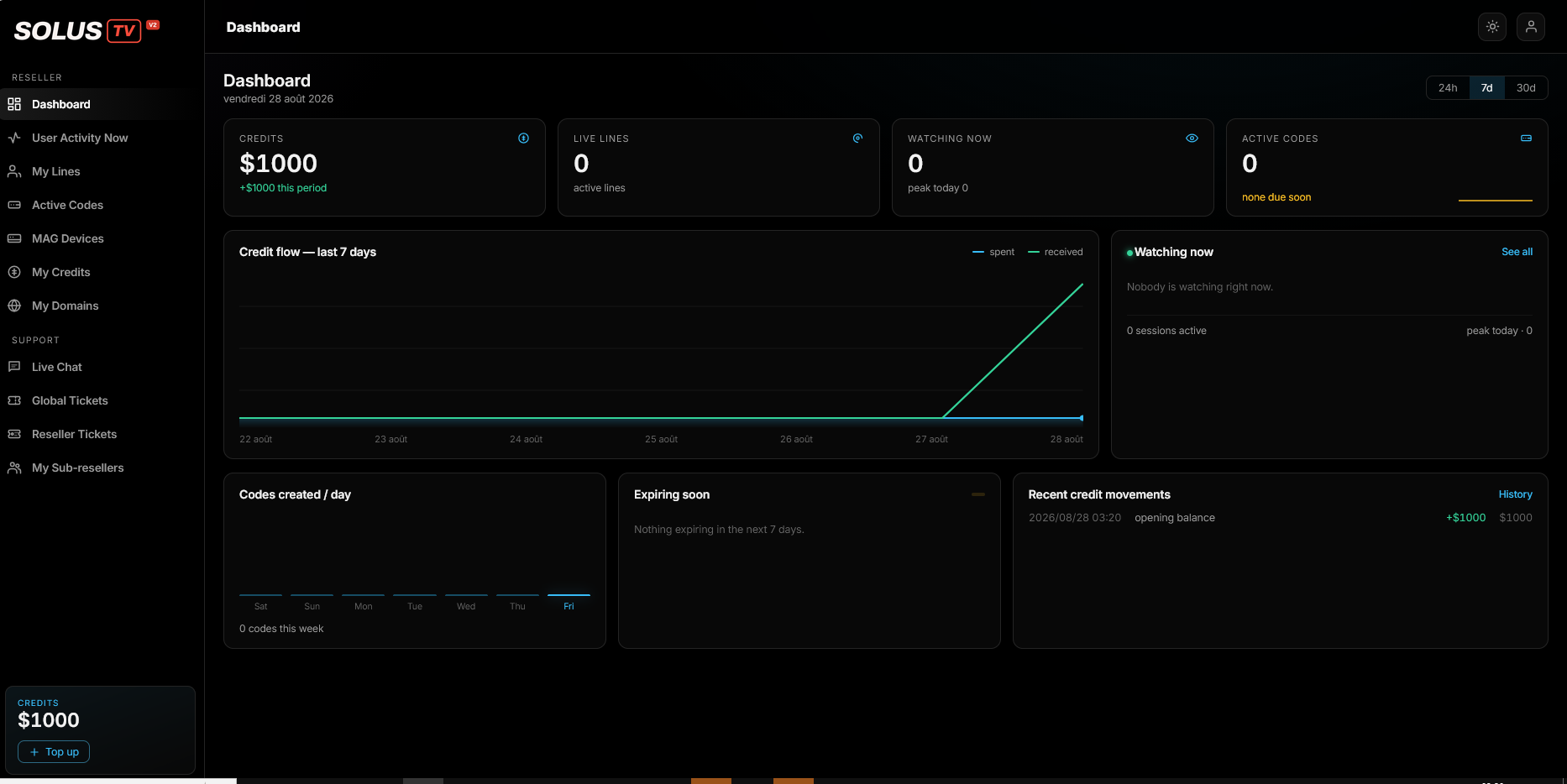Click the My Lines person icon
The height and width of the screenshot is (784, 1567).
[x=14, y=171]
